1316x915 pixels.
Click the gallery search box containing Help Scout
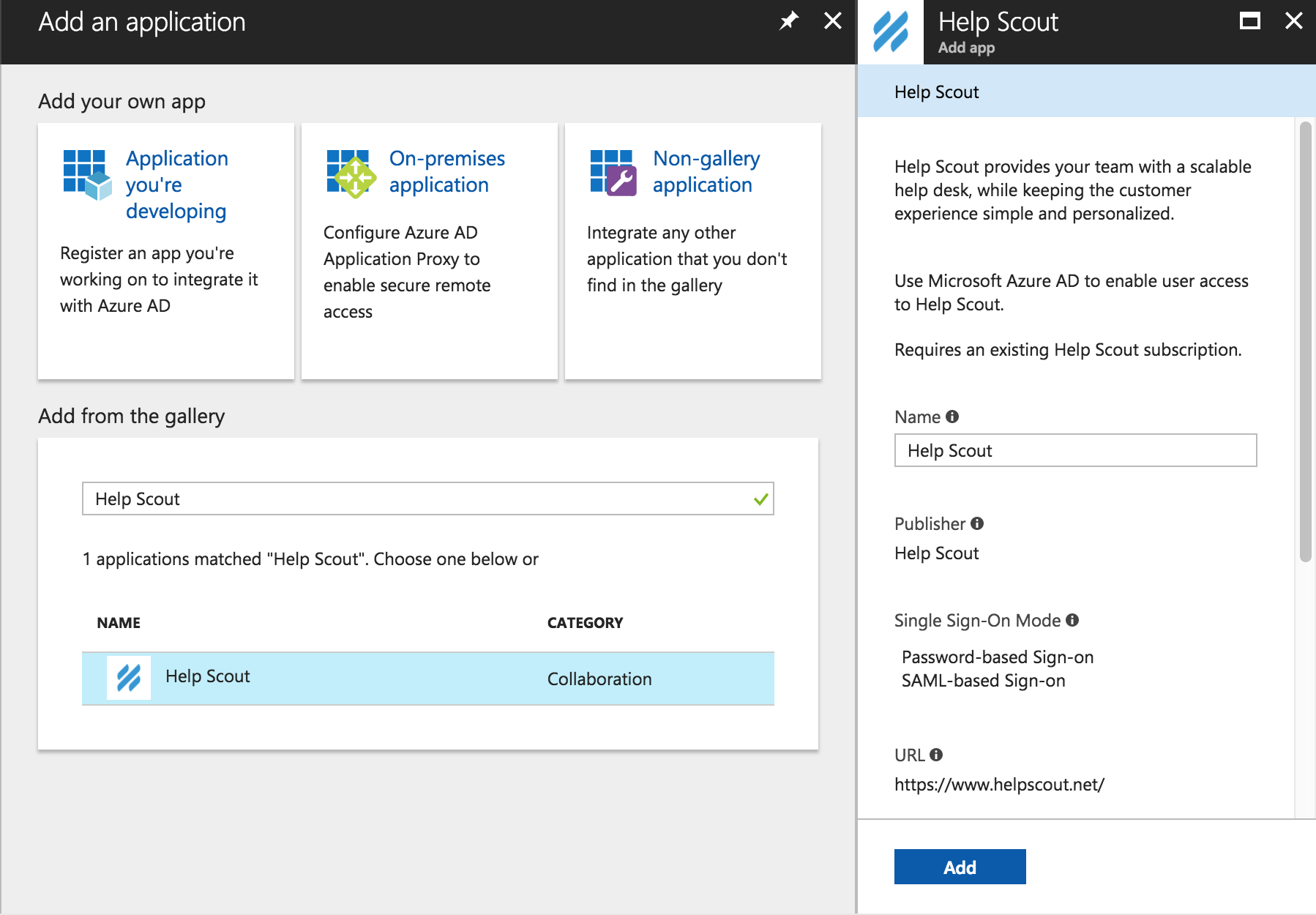tap(417, 498)
